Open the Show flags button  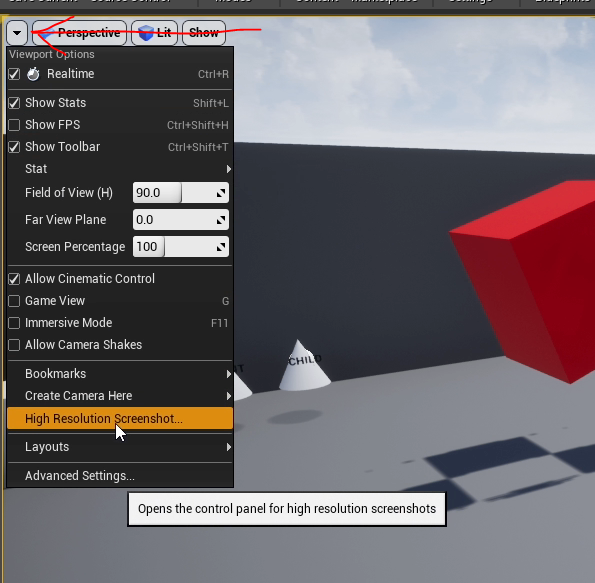(204, 33)
